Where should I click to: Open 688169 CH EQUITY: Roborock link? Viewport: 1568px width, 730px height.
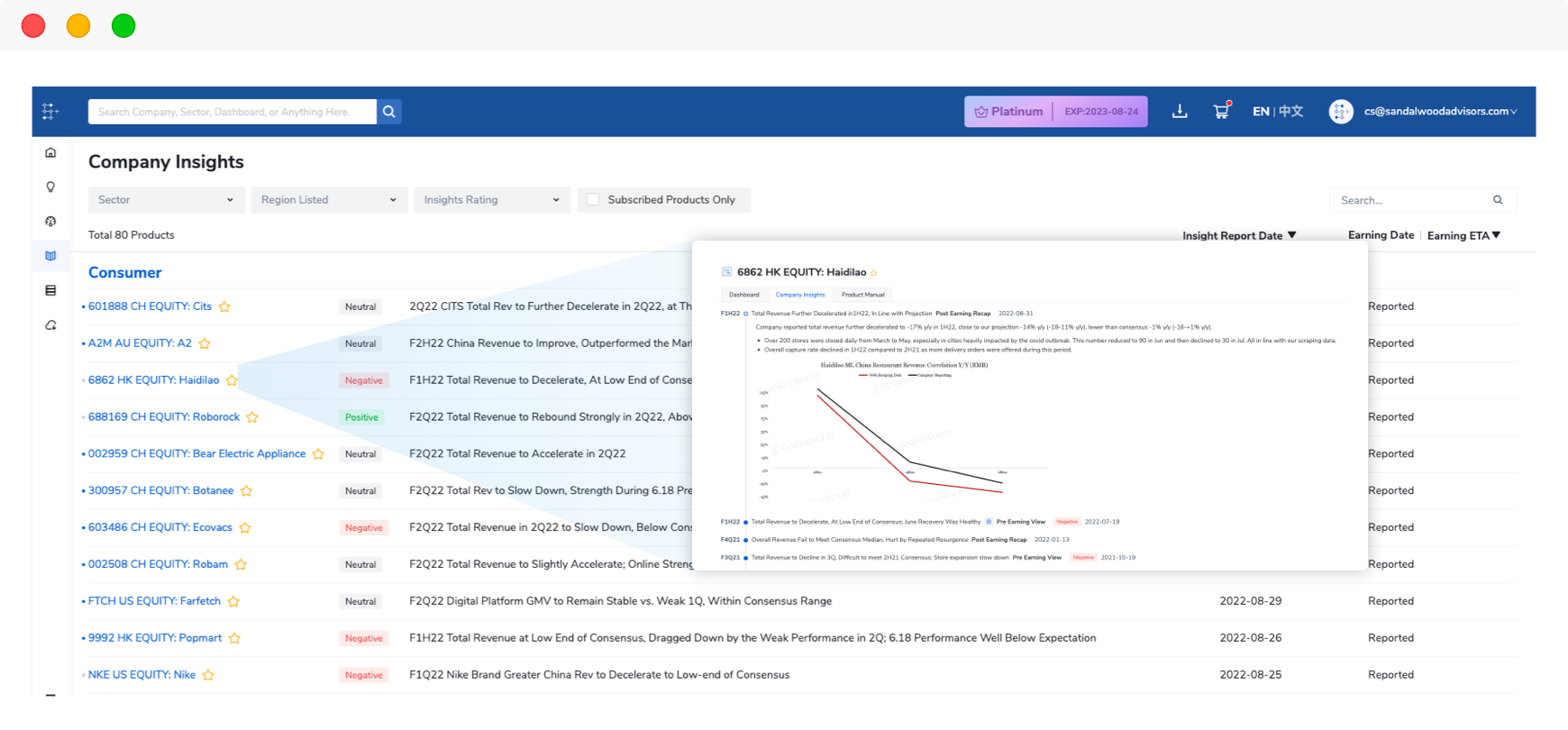[164, 417]
